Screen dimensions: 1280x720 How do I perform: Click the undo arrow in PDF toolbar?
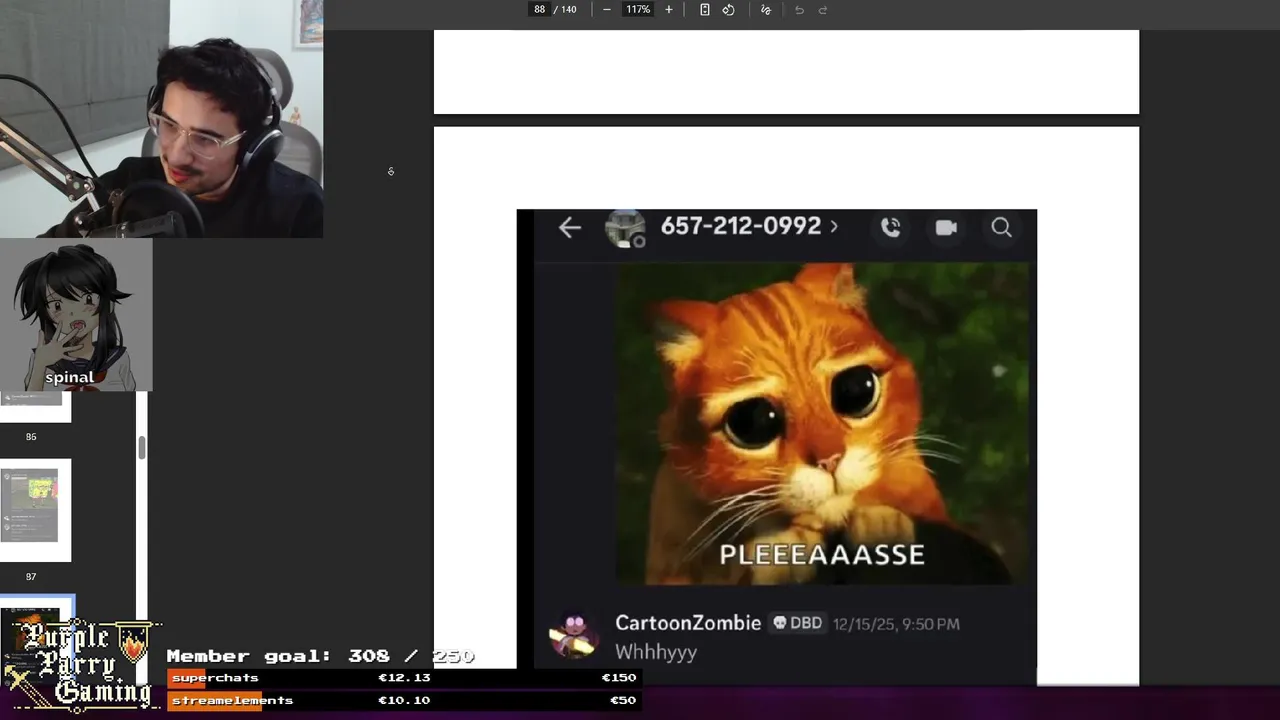pyautogui.click(x=799, y=9)
